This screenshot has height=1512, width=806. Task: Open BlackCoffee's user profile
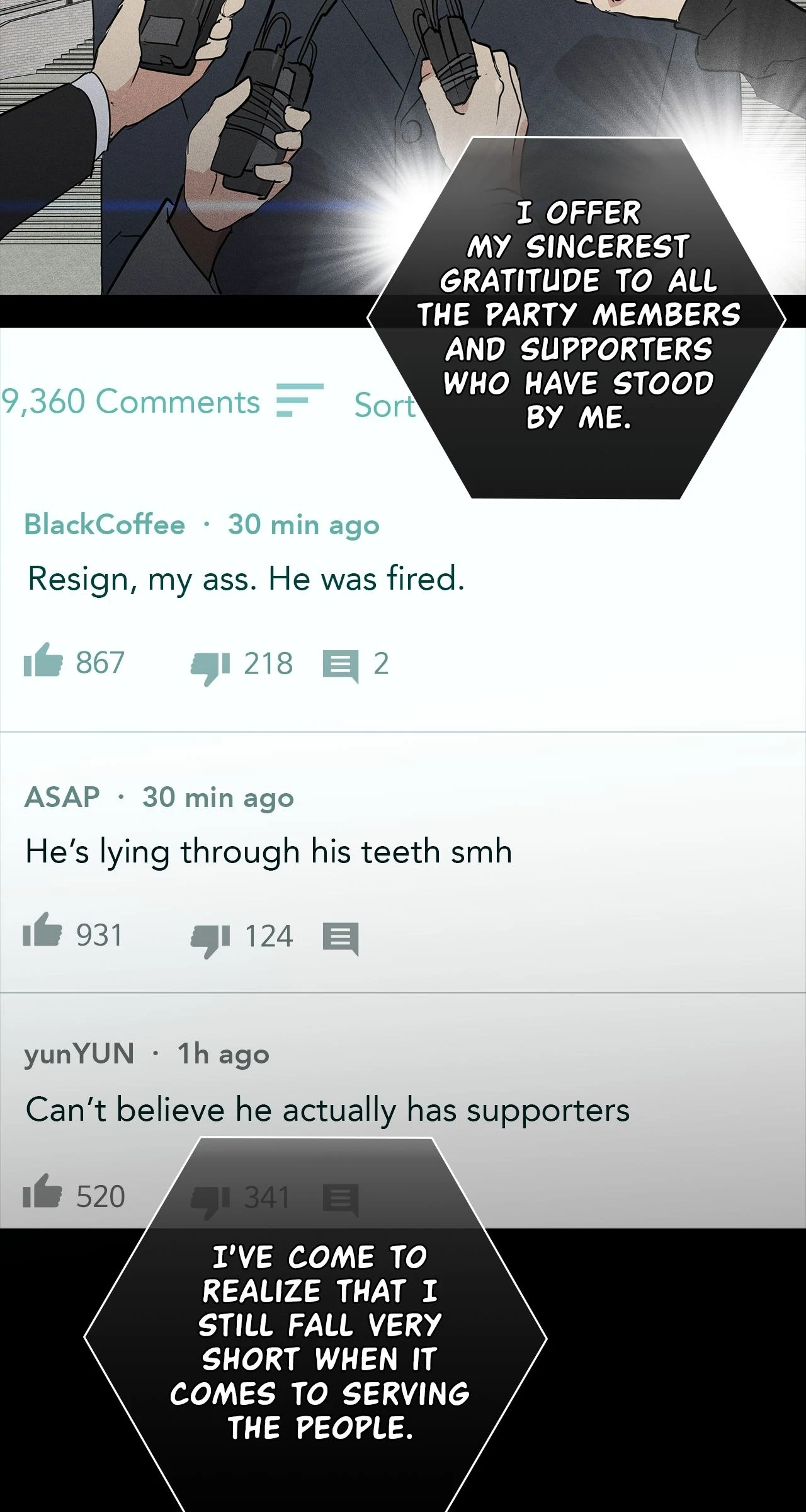click(105, 524)
